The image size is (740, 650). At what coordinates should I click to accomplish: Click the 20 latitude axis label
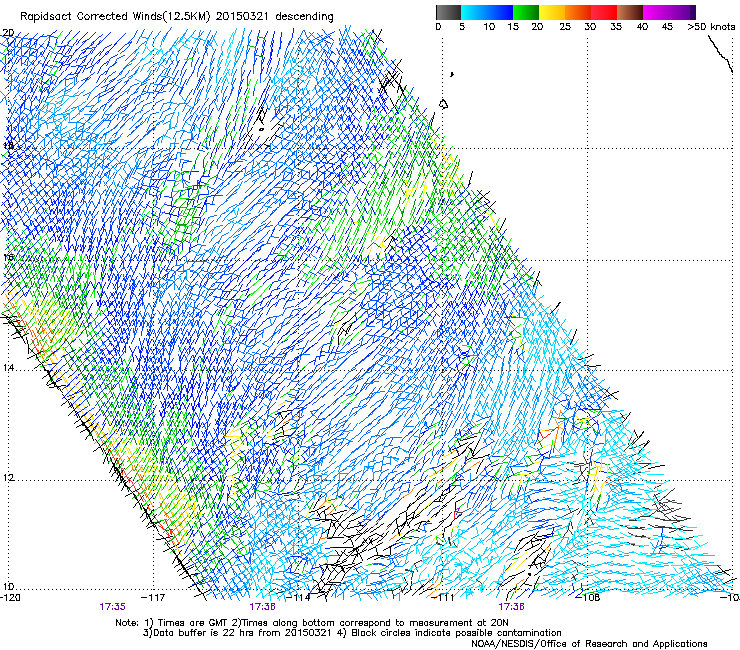click(x=8, y=33)
